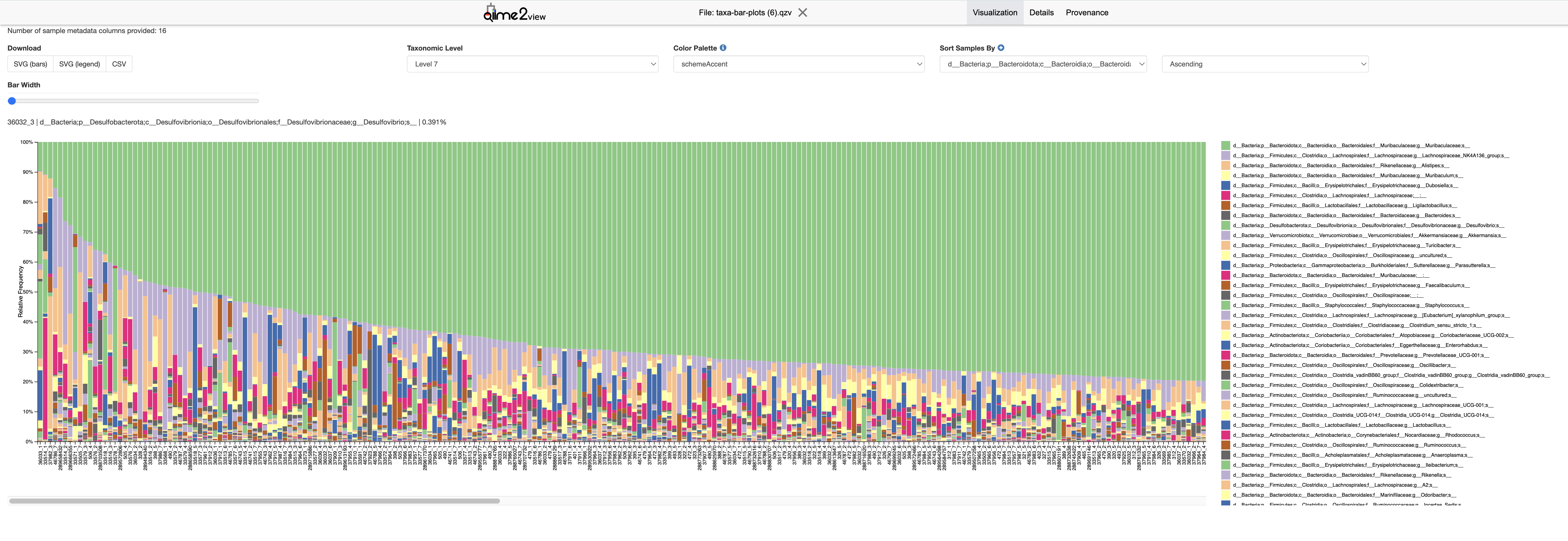Screen dimensions: 1568x541
Task: Click the Bar Width slider handle
Action: (12, 101)
